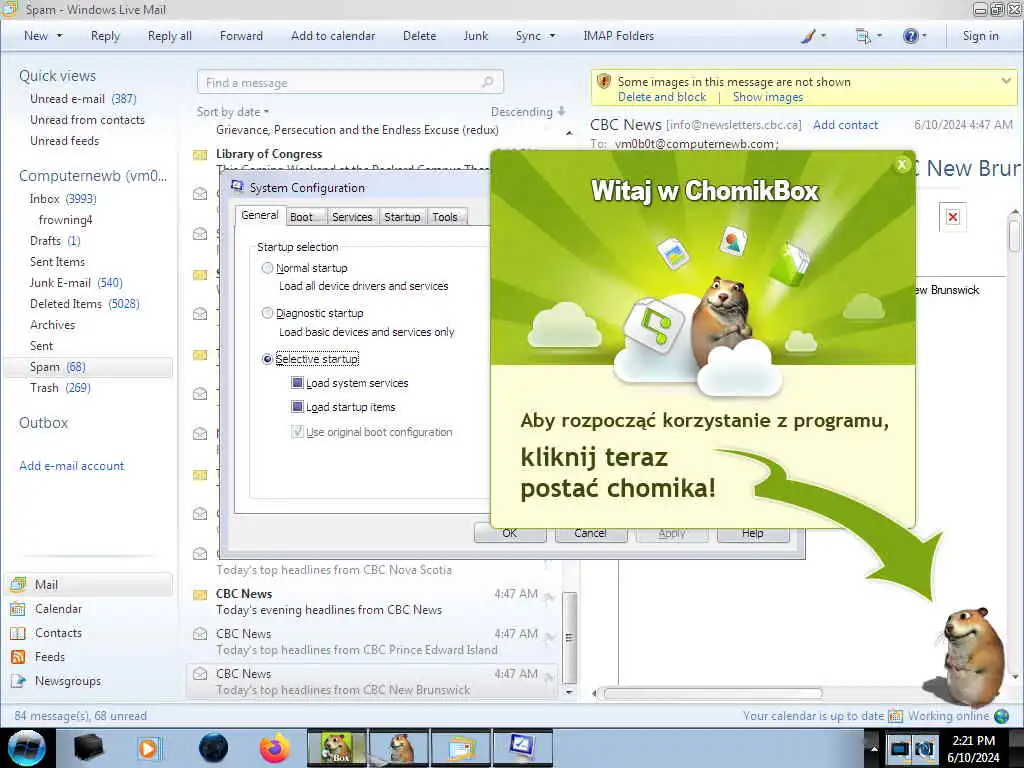Switch to the ChomikBox taskbar button
The height and width of the screenshot is (768, 1024).
point(338,748)
